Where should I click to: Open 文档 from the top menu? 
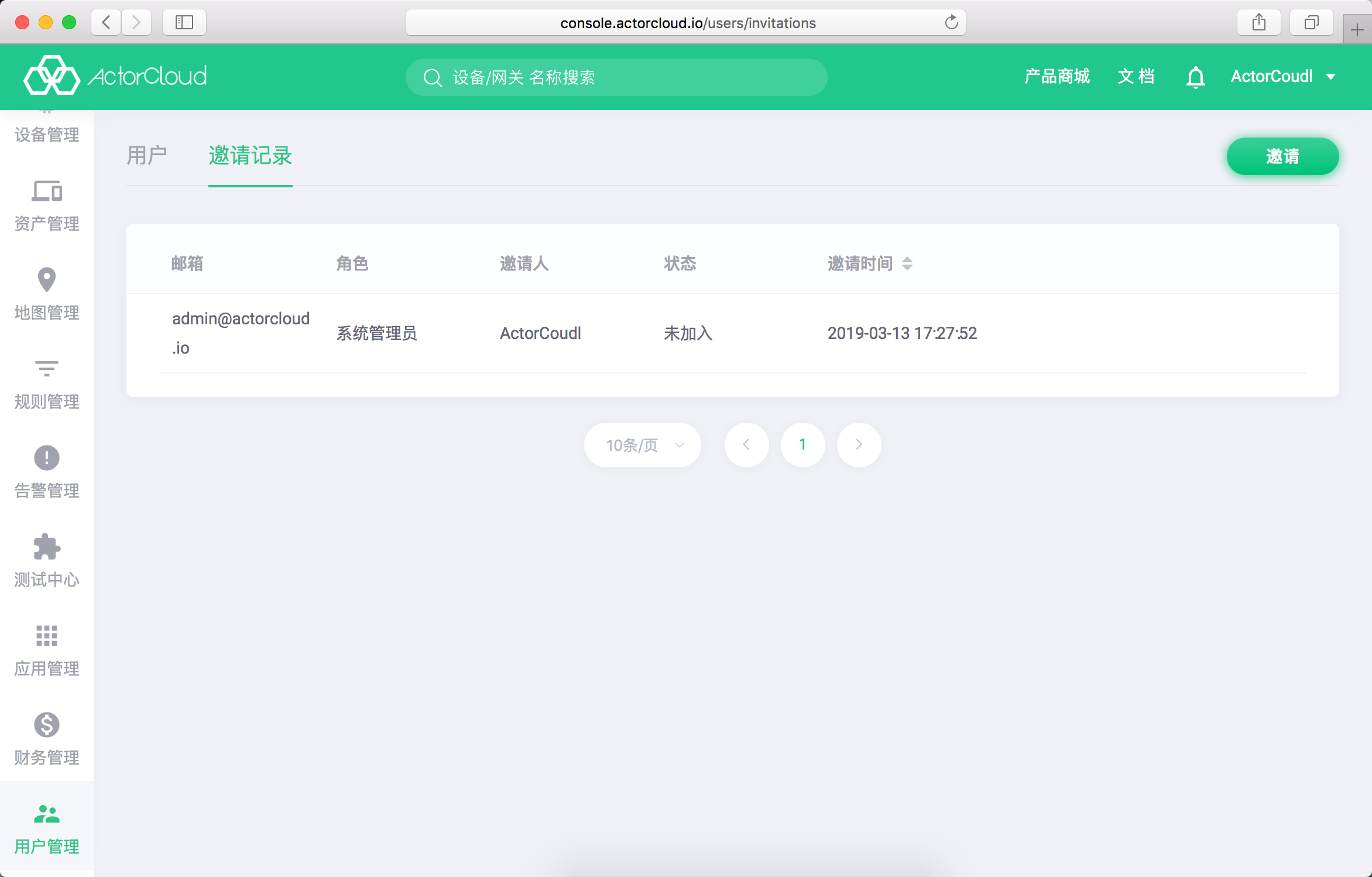tap(1136, 77)
